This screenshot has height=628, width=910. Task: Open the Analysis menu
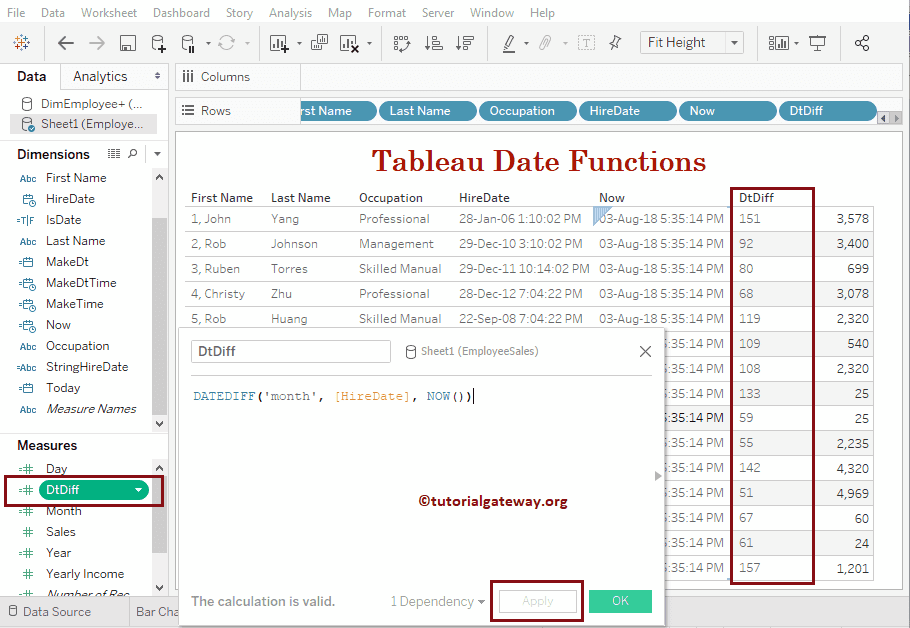click(x=290, y=13)
